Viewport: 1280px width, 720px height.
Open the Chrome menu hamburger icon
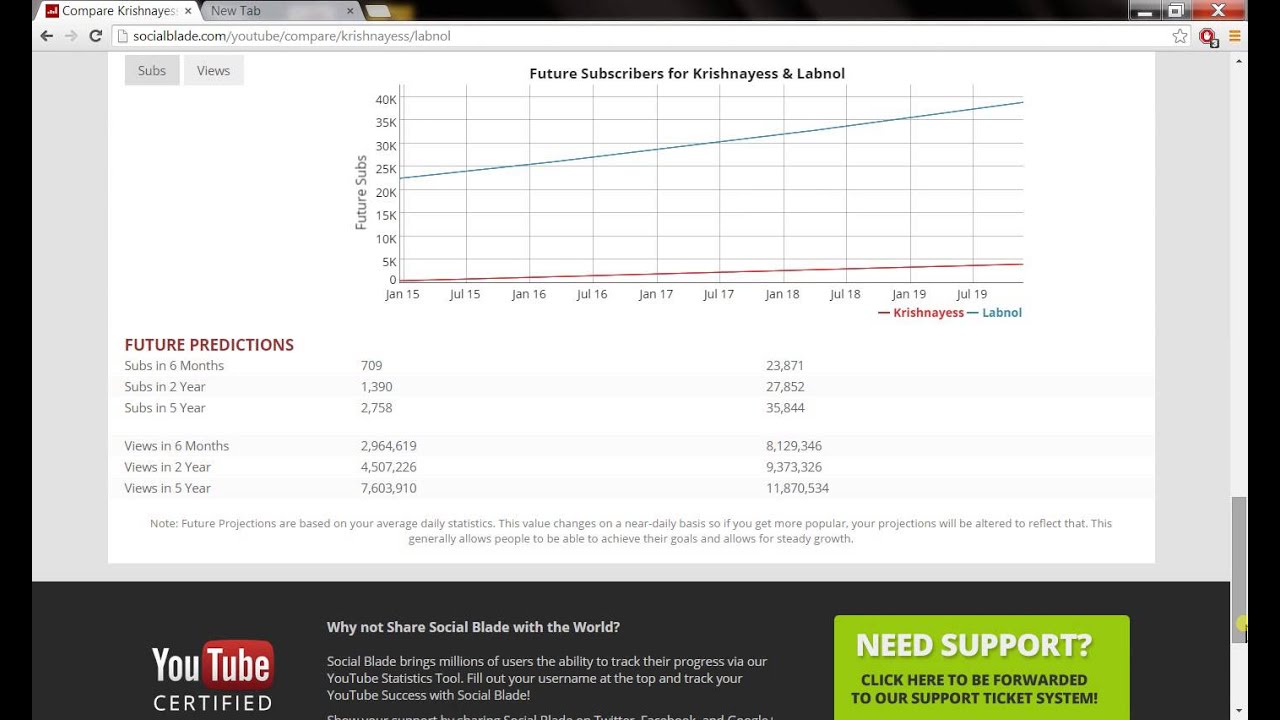coord(1235,36)
